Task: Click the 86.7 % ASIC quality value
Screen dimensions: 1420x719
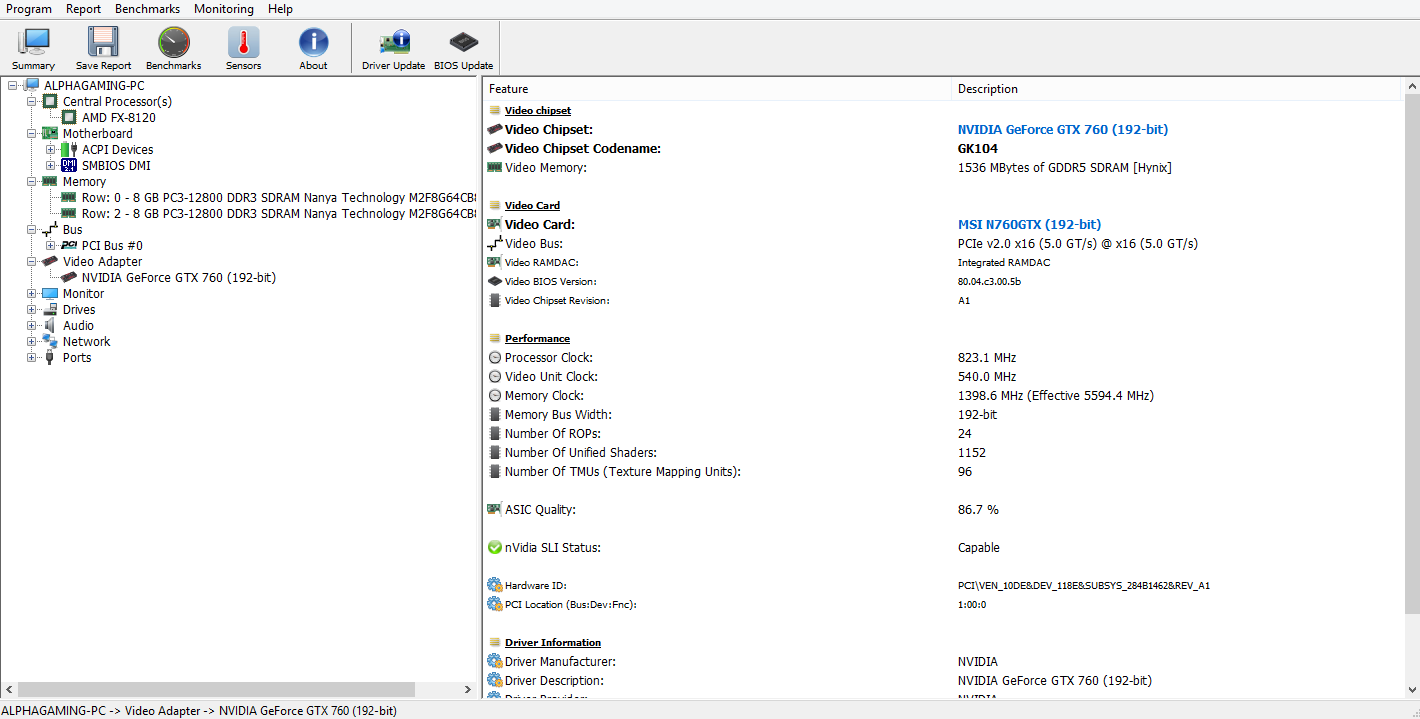Action: [978, 509]
